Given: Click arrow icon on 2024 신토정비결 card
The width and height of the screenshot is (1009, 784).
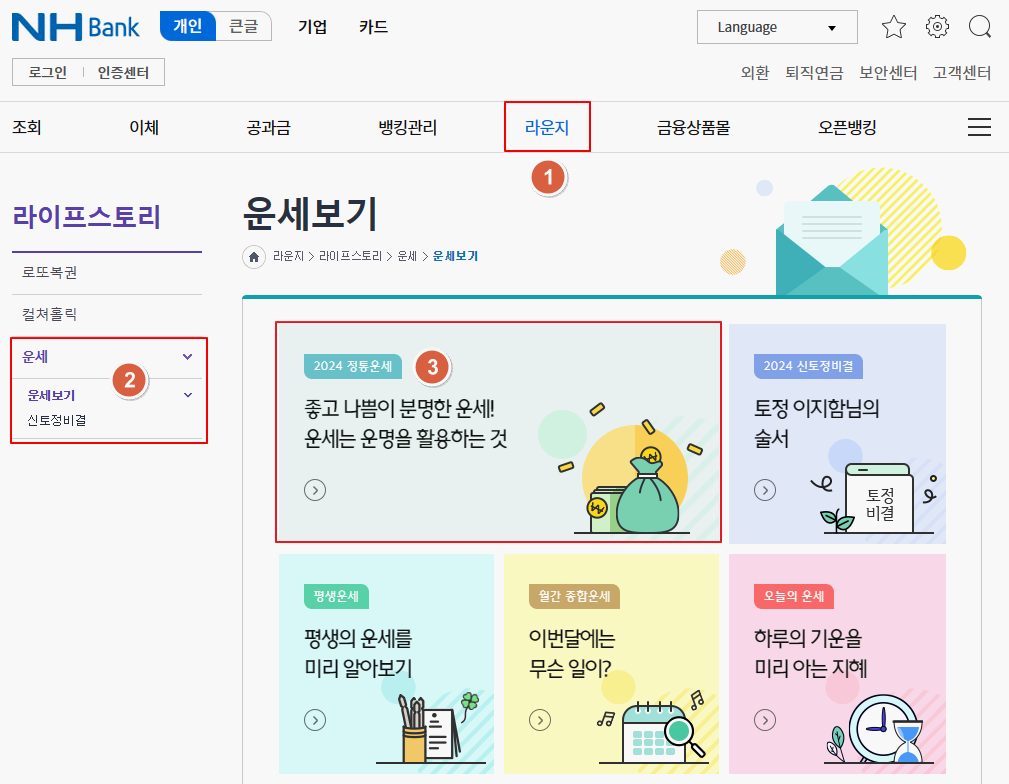Looking at the screenshot, I should pos(764,490).
